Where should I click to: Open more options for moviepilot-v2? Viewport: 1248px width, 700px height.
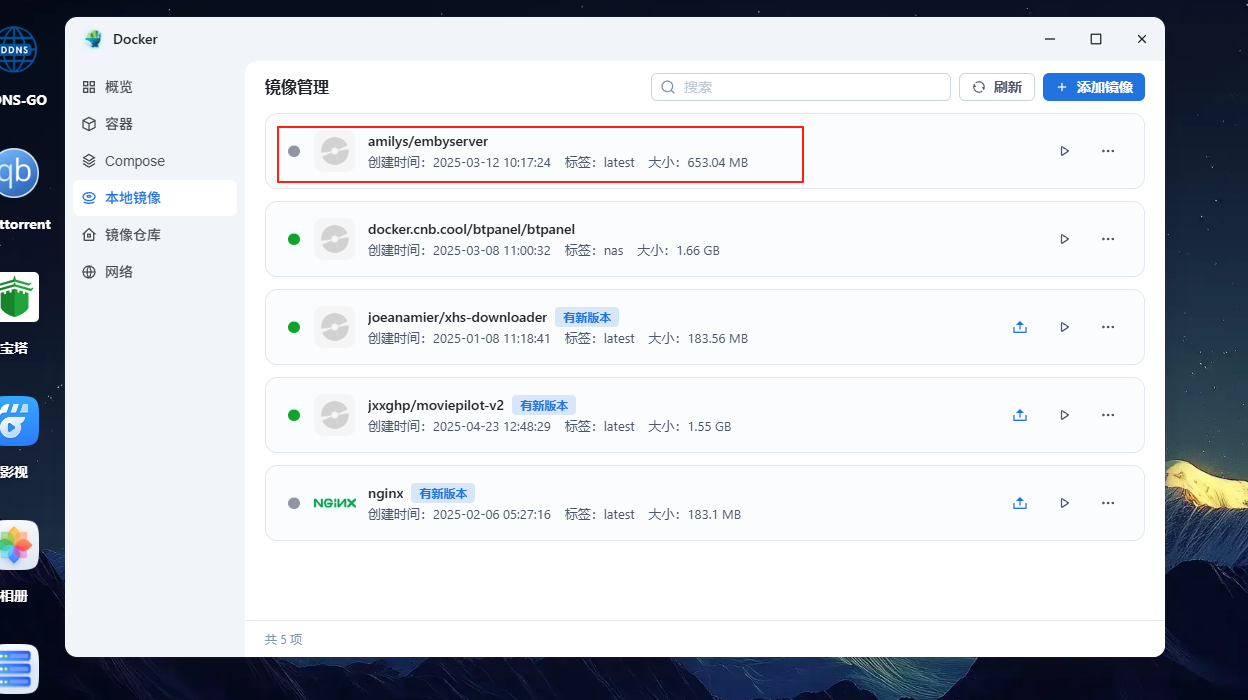point(1108,415)
